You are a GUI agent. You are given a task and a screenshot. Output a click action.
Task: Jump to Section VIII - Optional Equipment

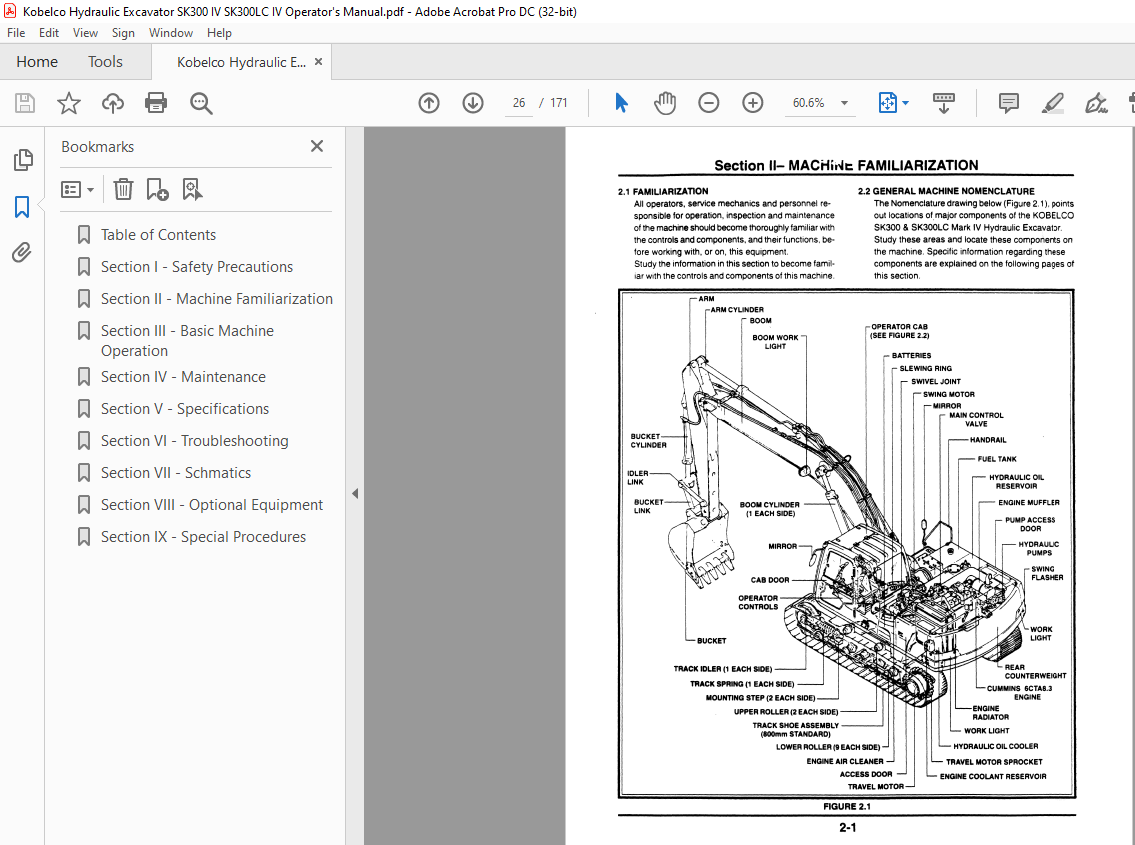pyautogui.click(x=212, y=504)
